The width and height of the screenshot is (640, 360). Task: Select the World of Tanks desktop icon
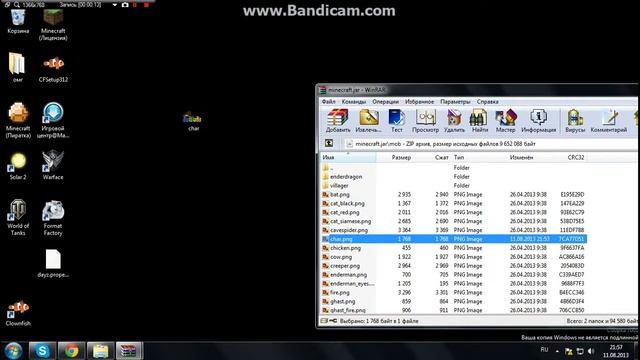[x=18, y=218]
